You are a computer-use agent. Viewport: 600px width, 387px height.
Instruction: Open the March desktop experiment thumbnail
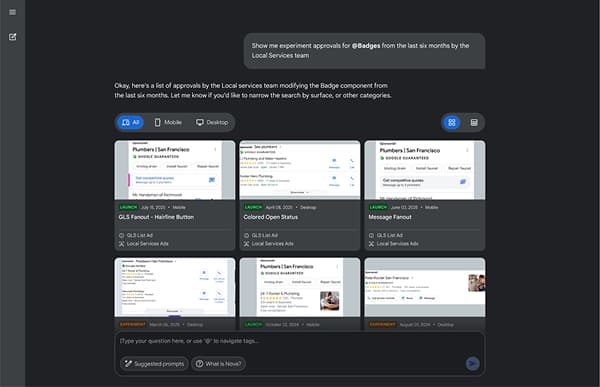[x=175, y=287]
